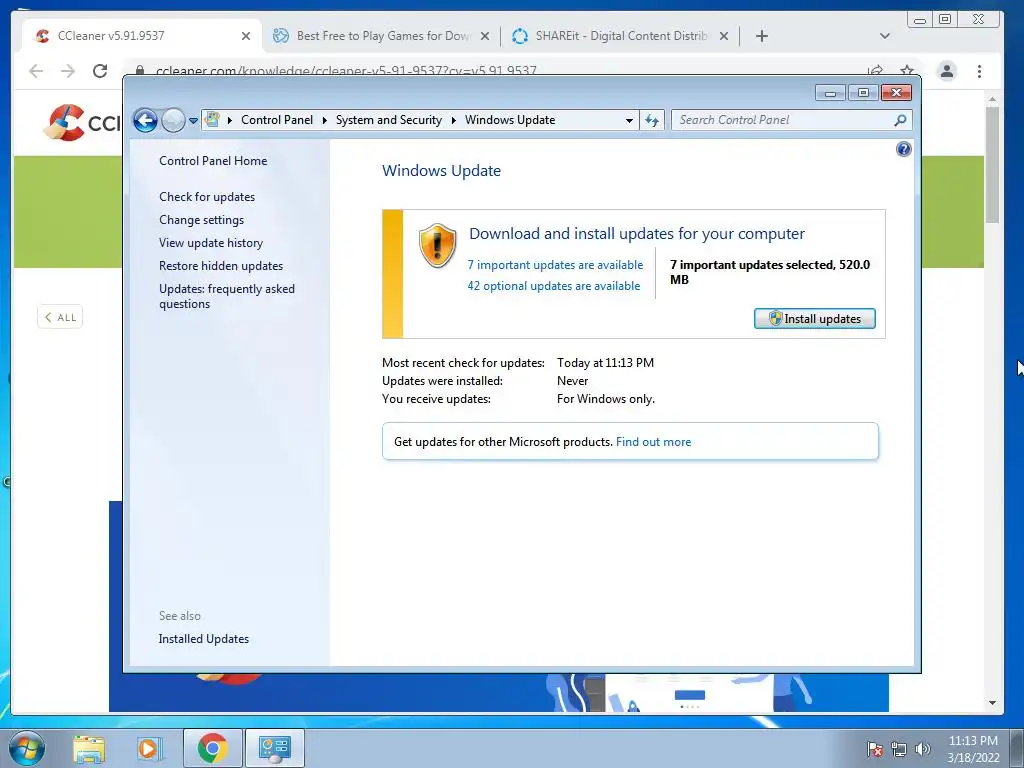Image resolution: width=1024 pixels, height=768 pixels.
Task: Click the CCleaner logo on webpage
Action: (x=83, y=122)
